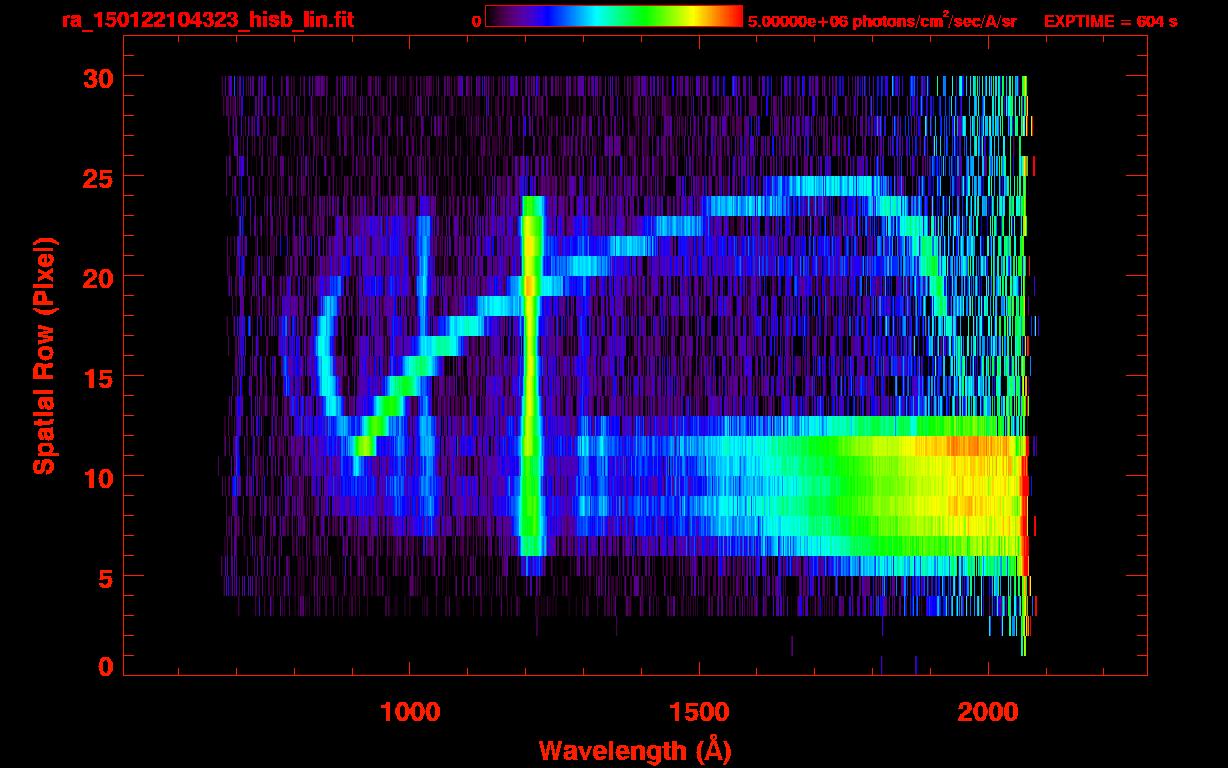Click the rainbow color scale bar
Viewport: 1228px width, 768px height.
point(614,17)
